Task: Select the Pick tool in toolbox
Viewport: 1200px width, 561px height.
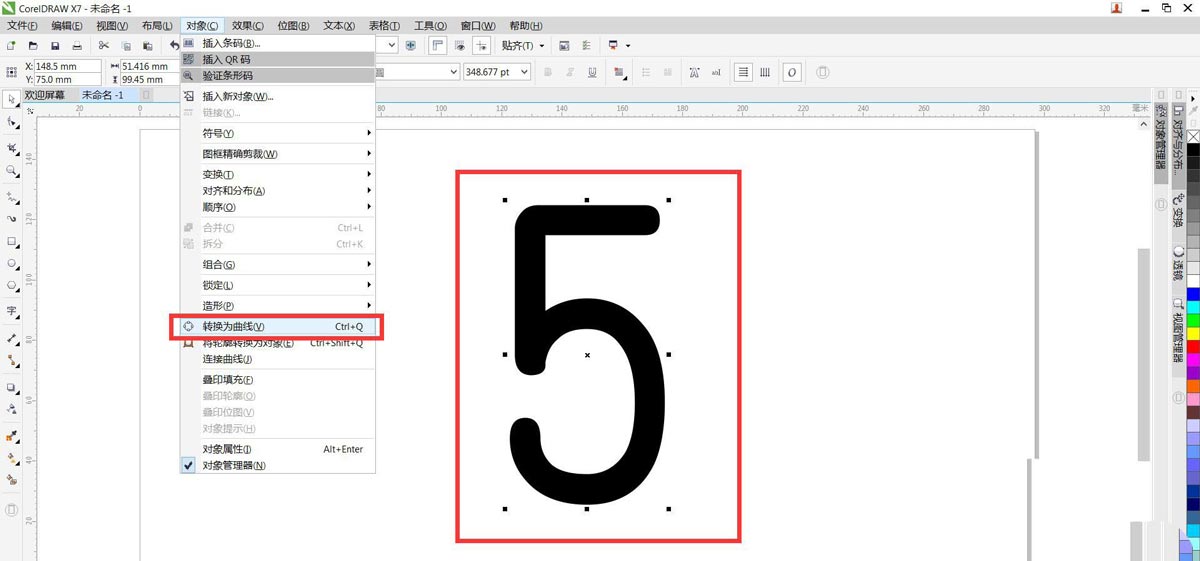Action: tap(11, 99)
